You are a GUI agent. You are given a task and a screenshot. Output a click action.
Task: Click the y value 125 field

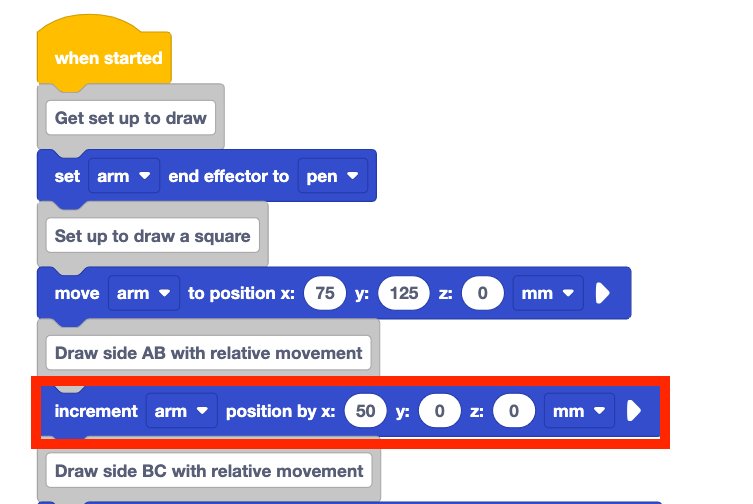coord(402,294)
